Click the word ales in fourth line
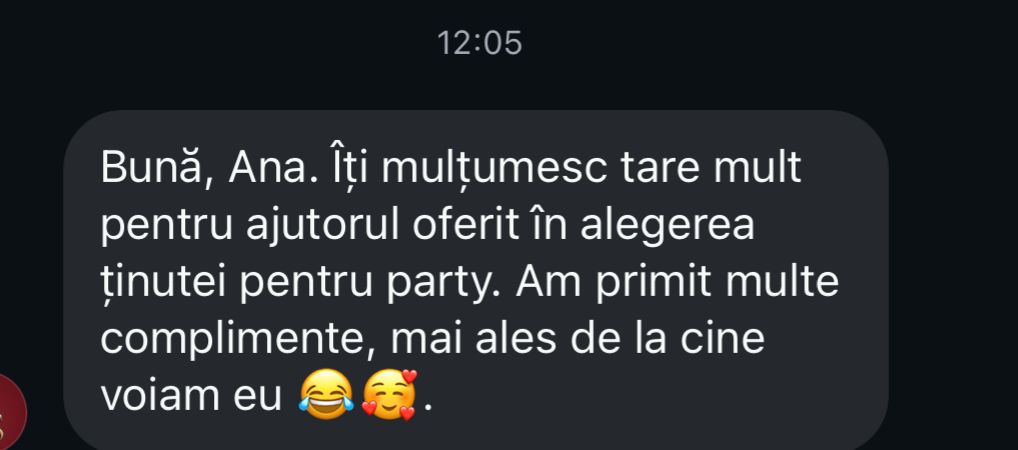1018x450 pixels. tap(516, 339)
